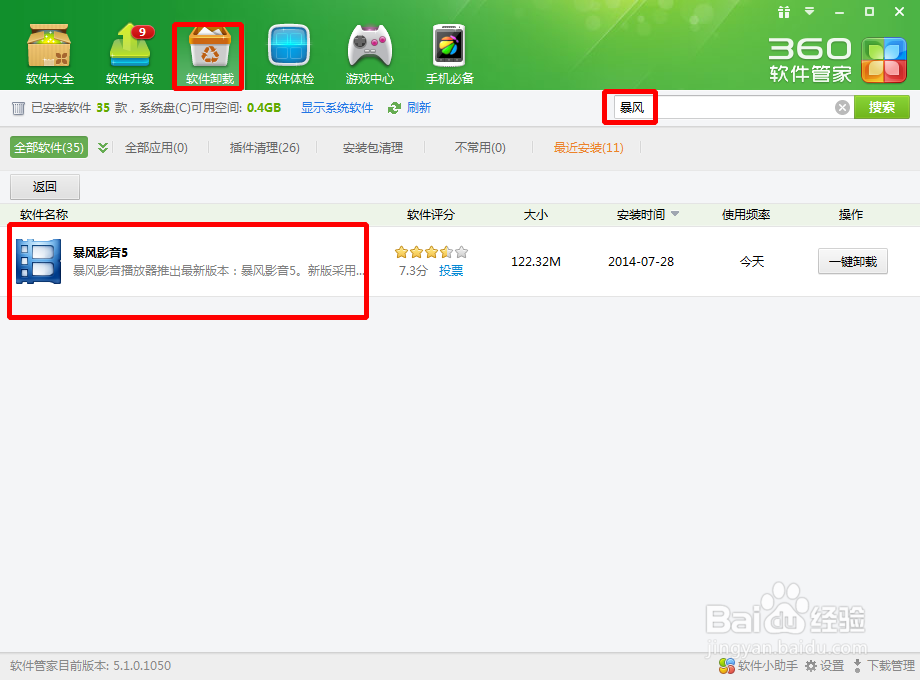
Task: Refresh the installed software list
Action: [410, 106]
